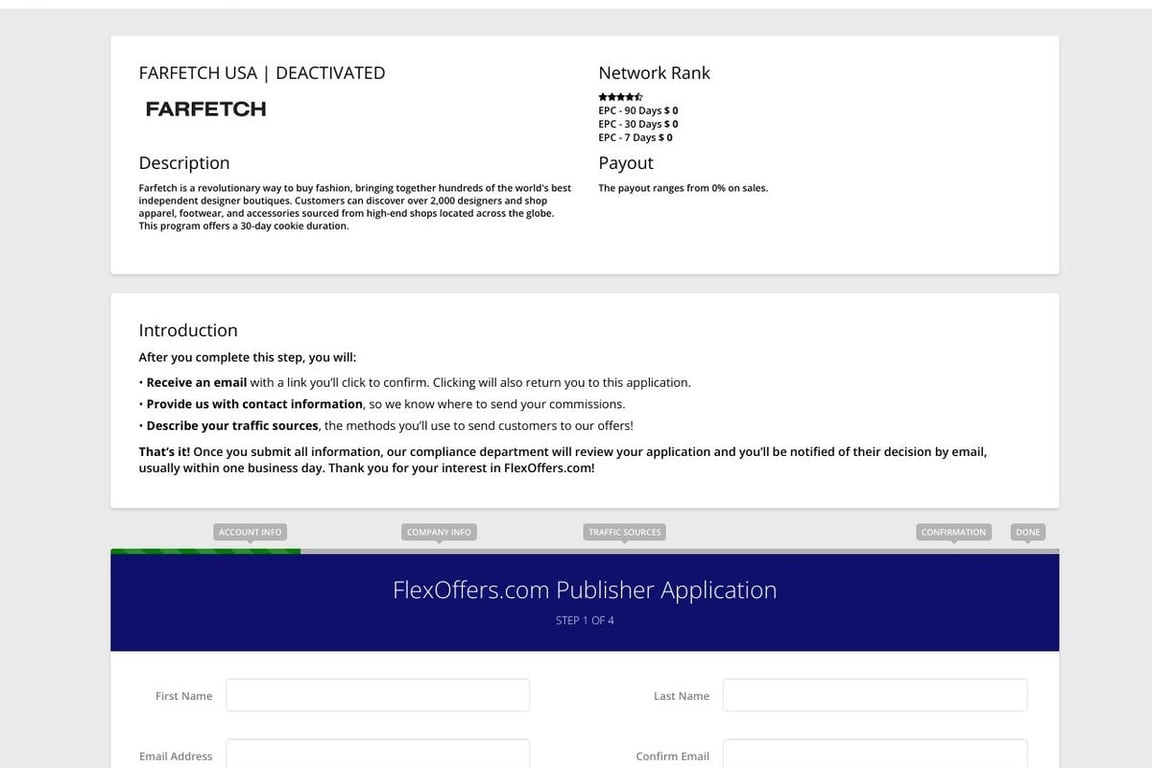Jump to the COMPANY INFO step
The image size is (1152, 768).
pos(438,531)
